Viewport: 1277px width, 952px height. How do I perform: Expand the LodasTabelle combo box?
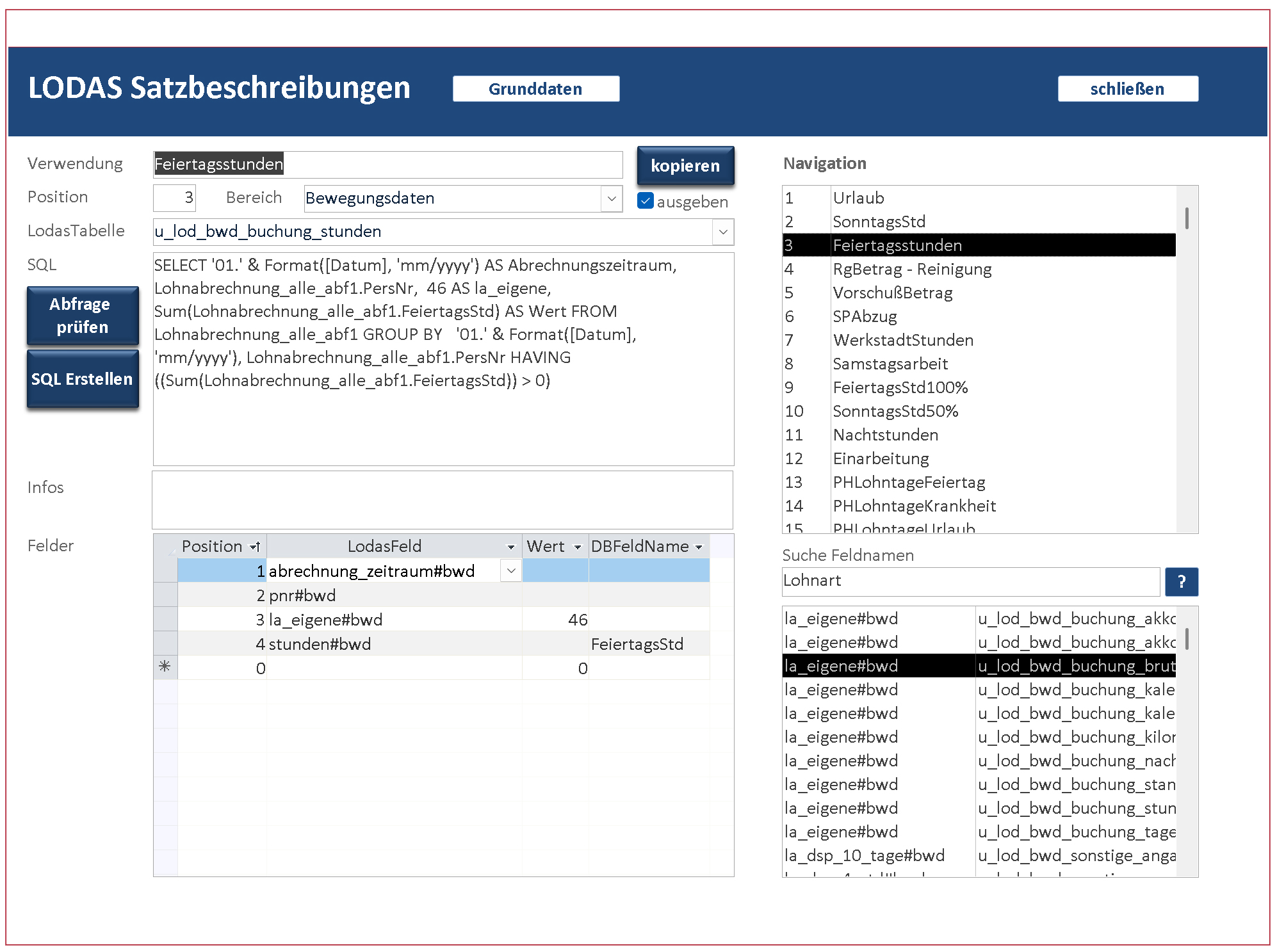tap(723, 232)
